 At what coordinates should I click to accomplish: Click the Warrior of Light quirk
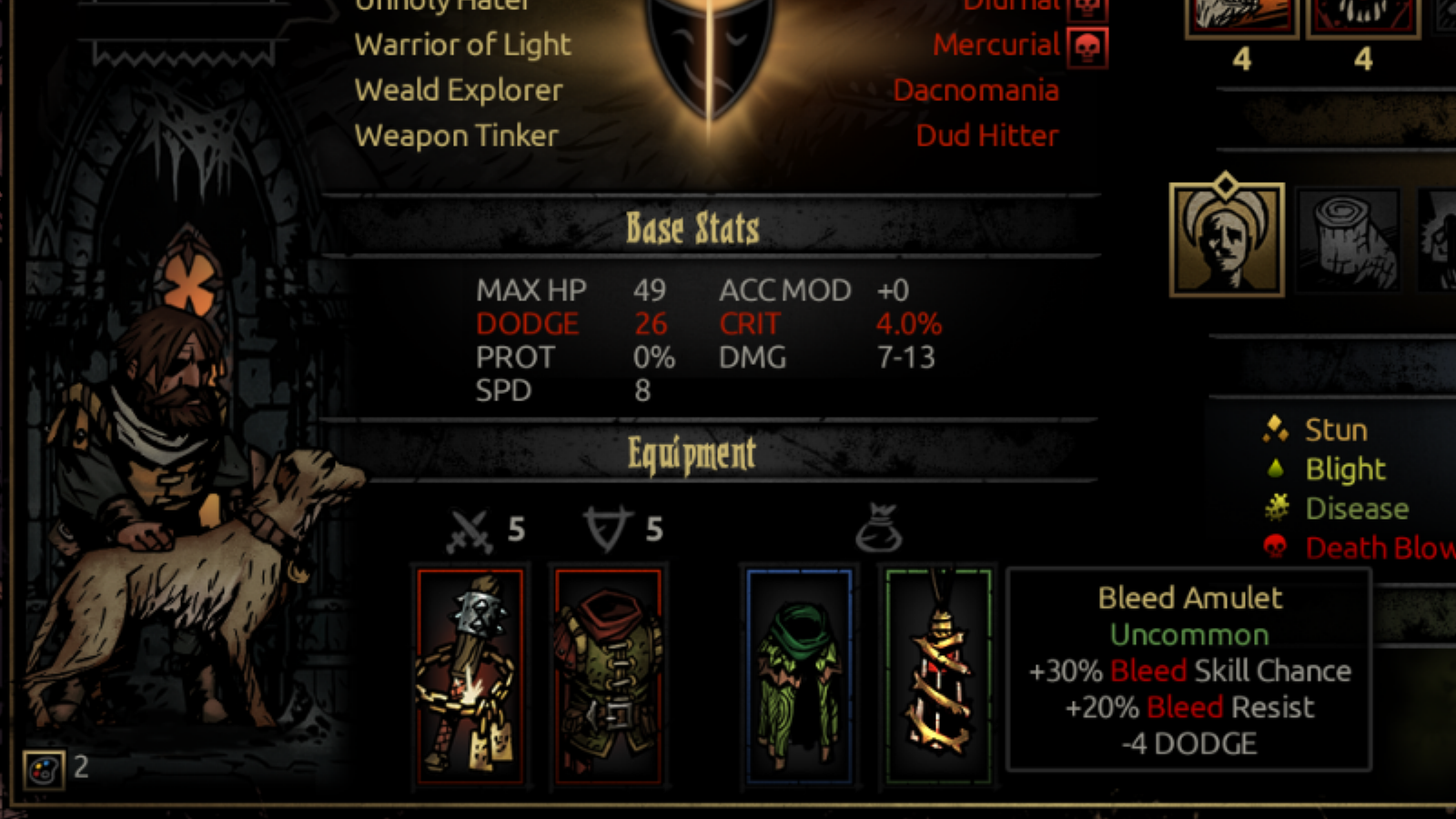pos(462,45)
